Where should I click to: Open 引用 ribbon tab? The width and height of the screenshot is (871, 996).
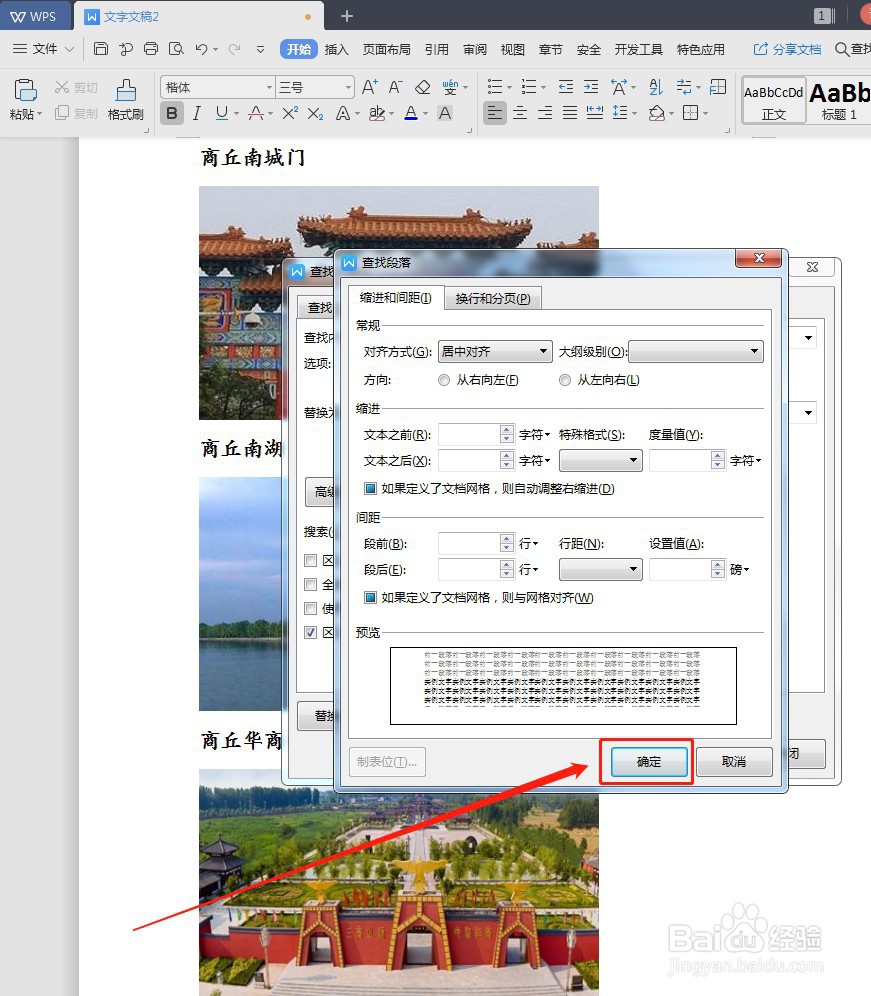pos(436,50)
